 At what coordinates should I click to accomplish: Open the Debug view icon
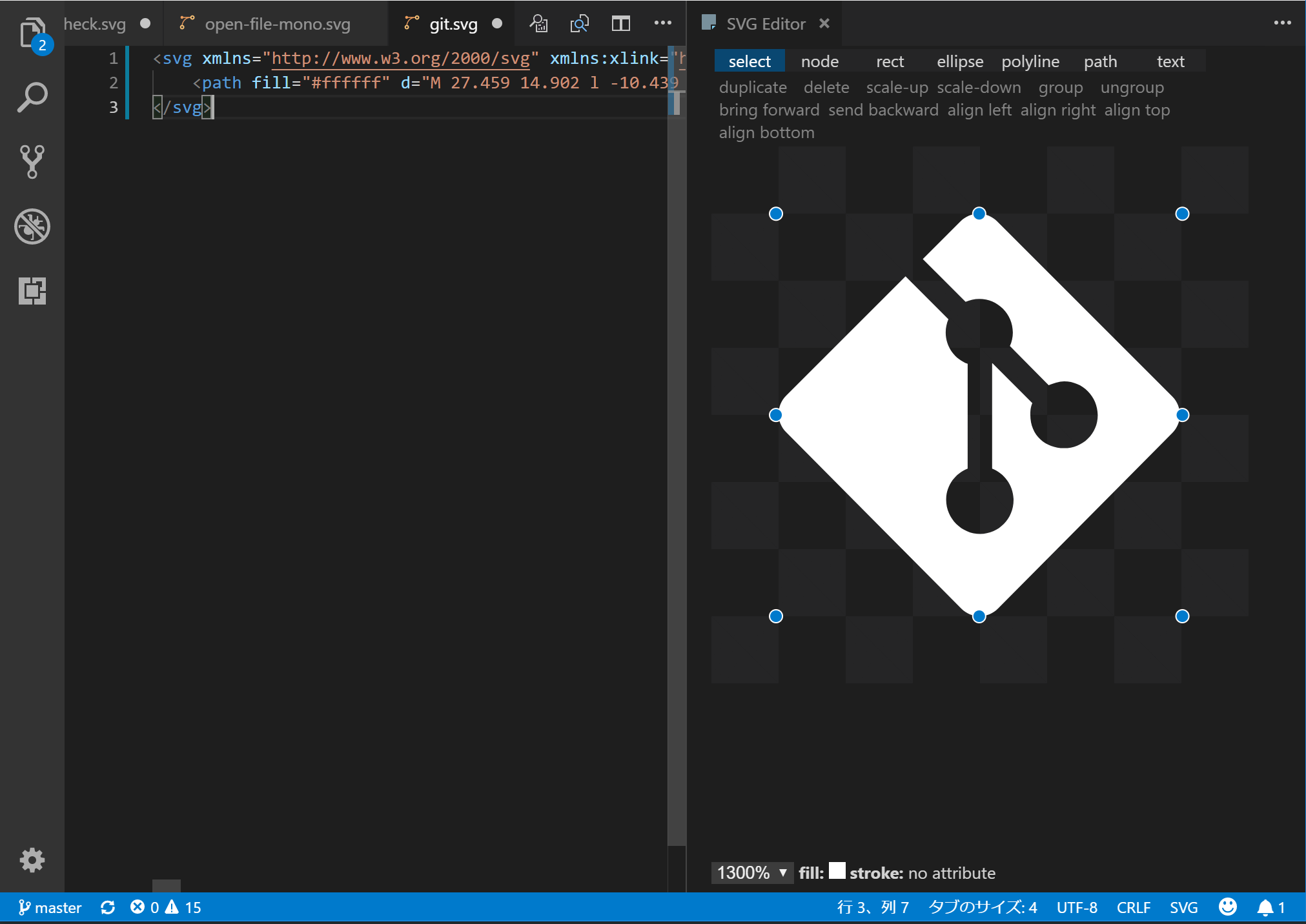(32, 226)
